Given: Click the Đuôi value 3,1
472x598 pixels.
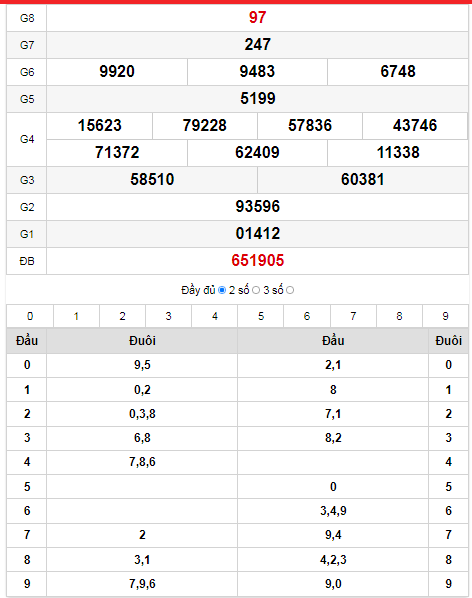Looking at the screenshot, I should tap(142, 560).
